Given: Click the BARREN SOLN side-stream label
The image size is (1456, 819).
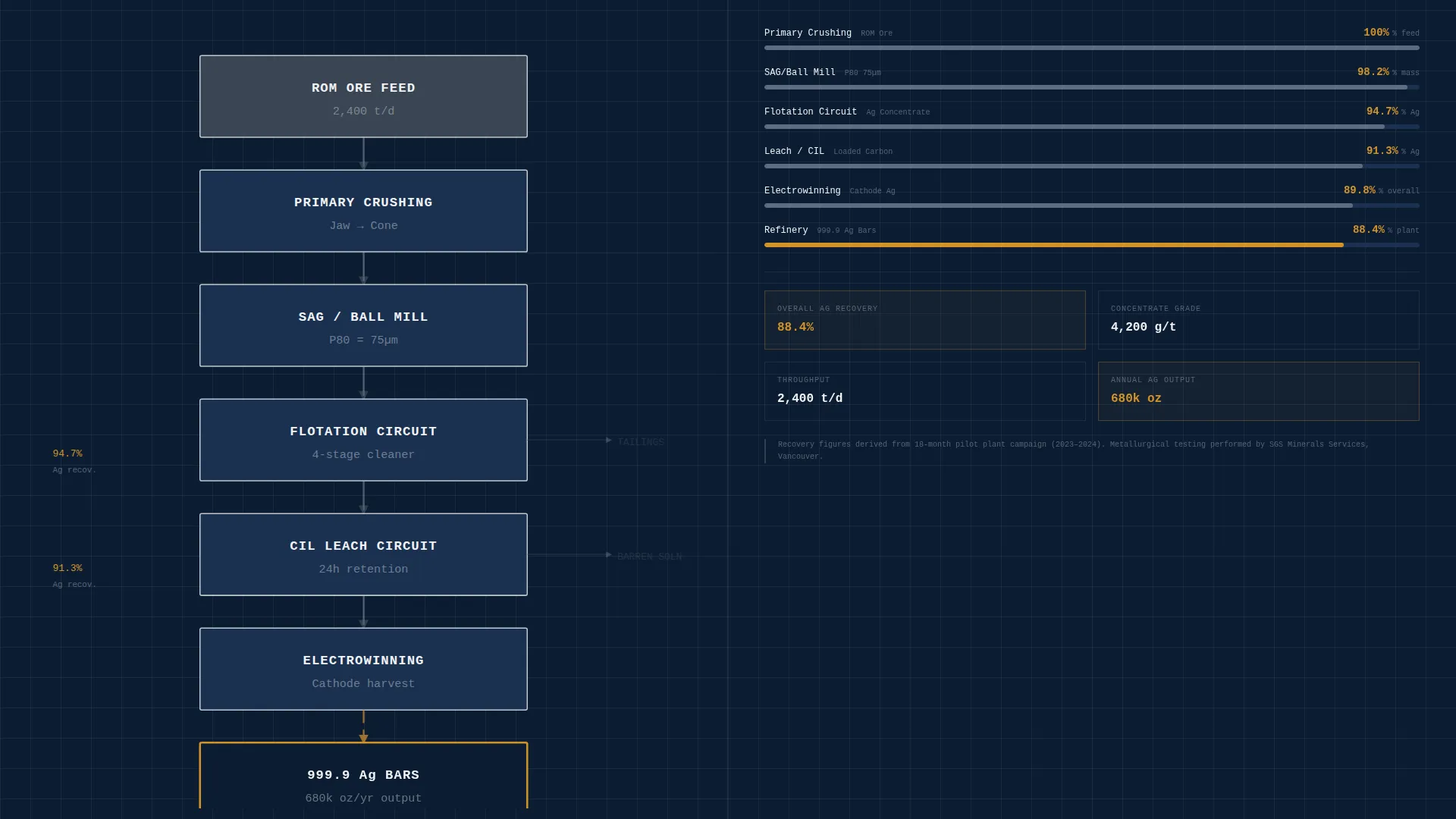Looking at the screenshot, I should click(x=649, y=557).
